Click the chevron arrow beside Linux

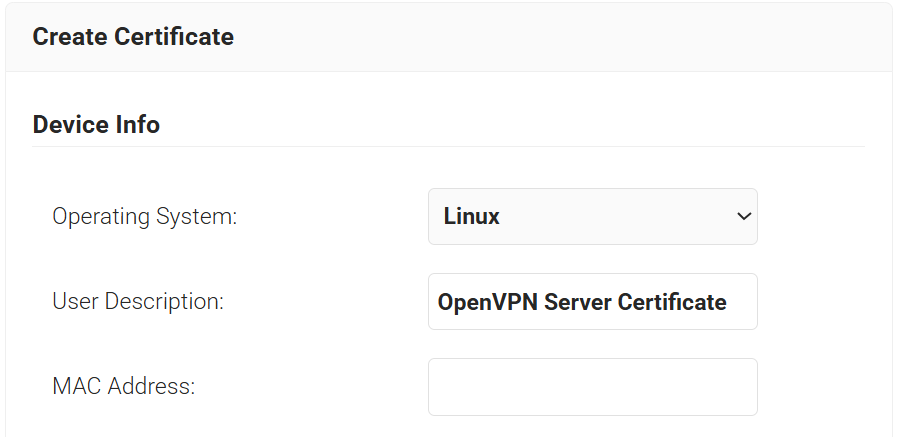point(743,216)
